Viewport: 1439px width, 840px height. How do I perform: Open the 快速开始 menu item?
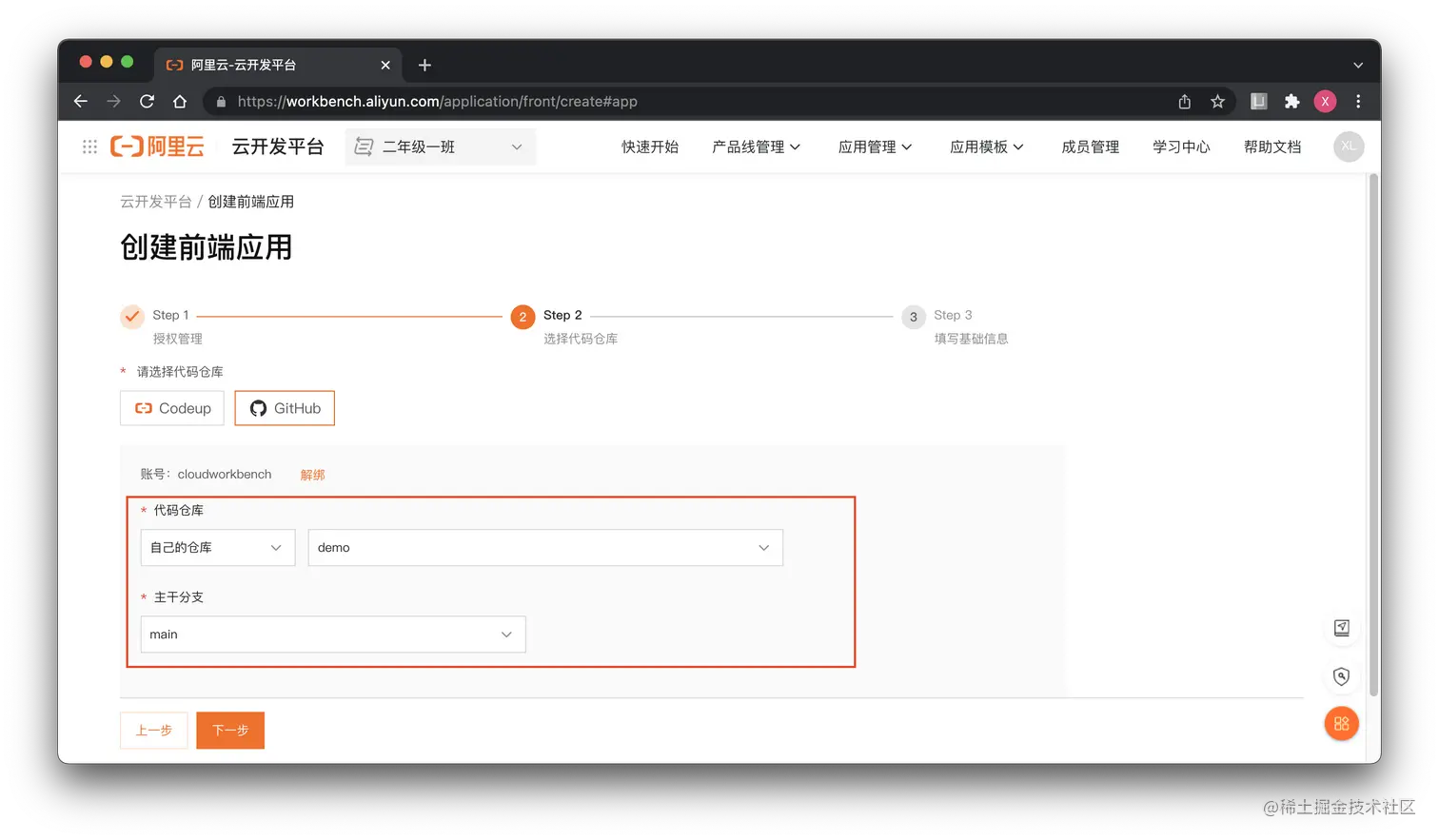tap(650, 147)
